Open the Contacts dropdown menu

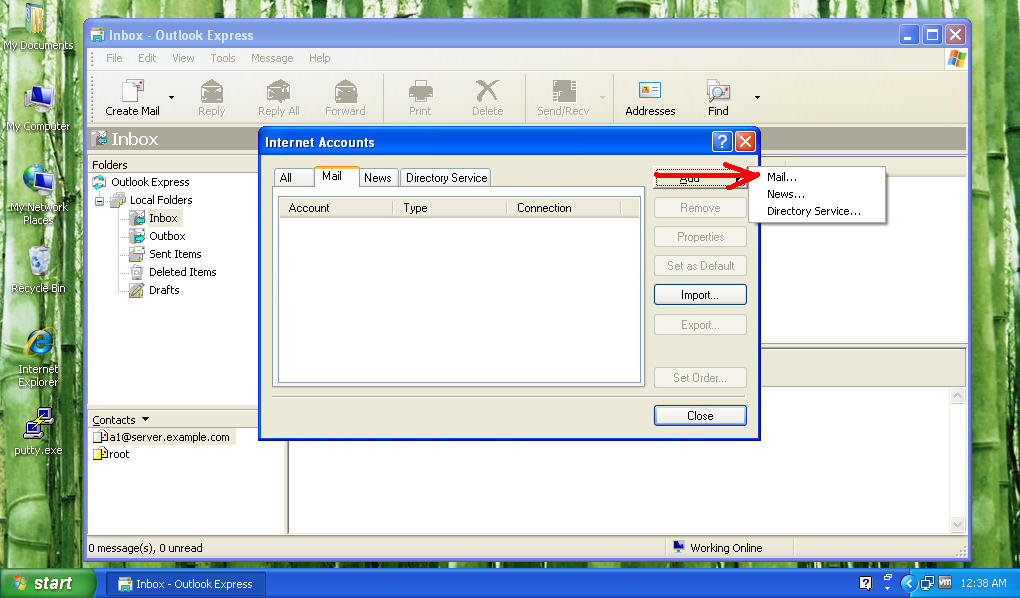(120, 420)
